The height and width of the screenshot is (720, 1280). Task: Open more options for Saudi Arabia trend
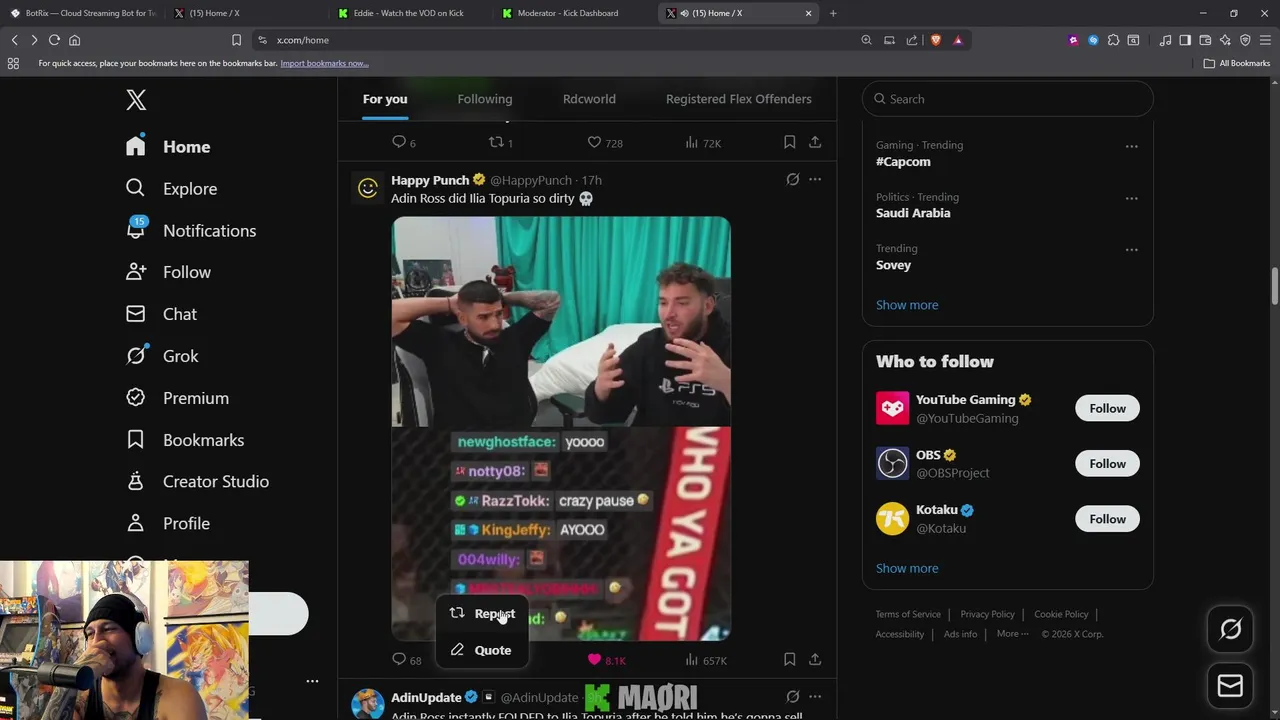click(x=1131, y=198)
